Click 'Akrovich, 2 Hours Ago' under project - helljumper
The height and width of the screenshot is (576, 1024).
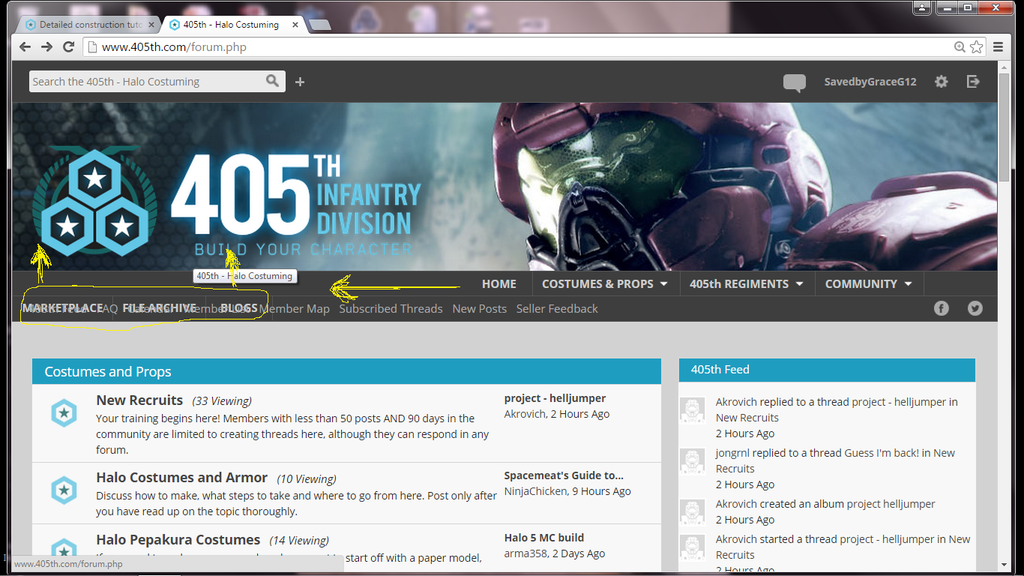(556, 414)
